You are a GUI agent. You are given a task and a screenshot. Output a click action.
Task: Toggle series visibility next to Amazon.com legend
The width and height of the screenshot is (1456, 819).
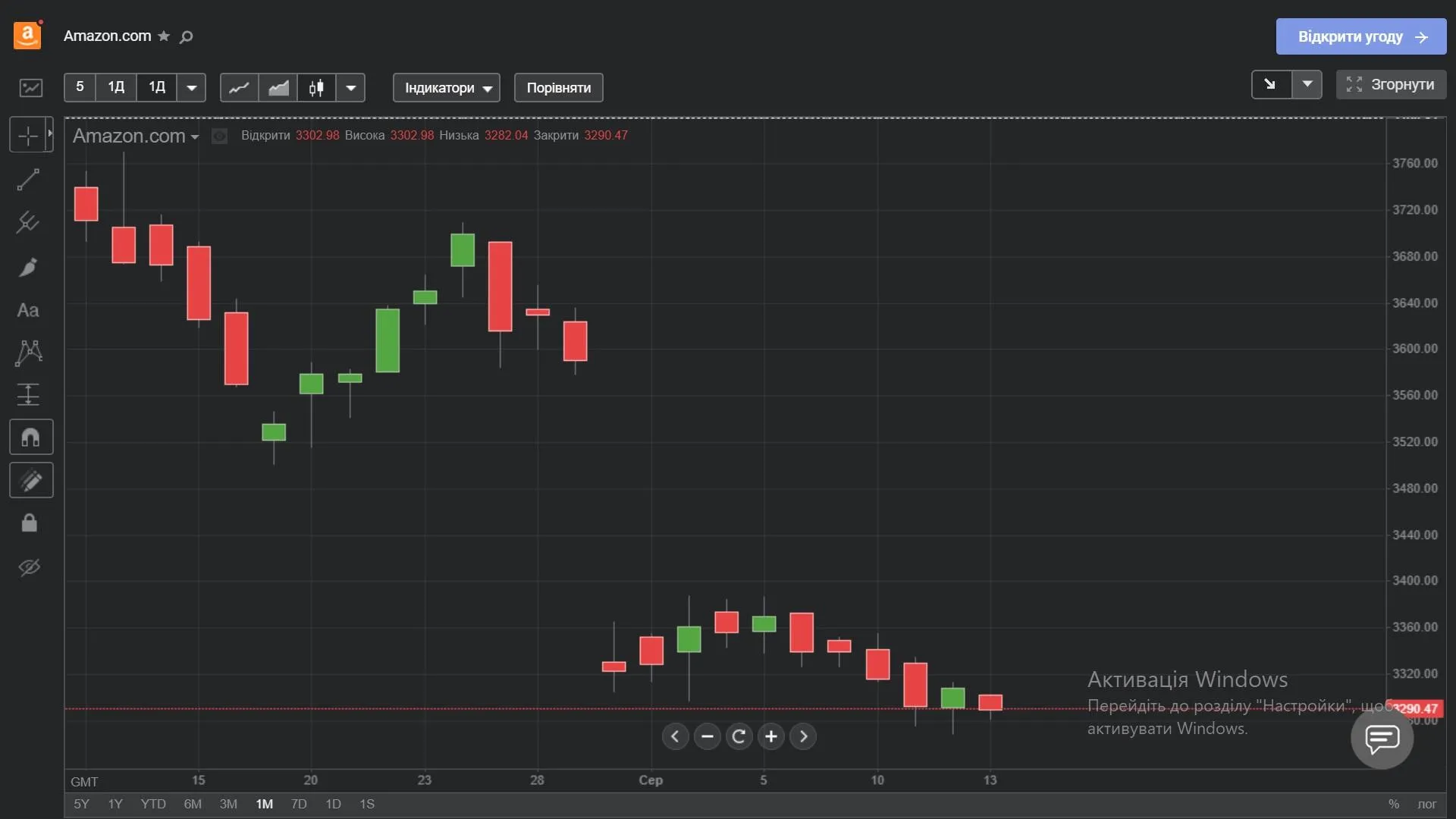[219, 136]
